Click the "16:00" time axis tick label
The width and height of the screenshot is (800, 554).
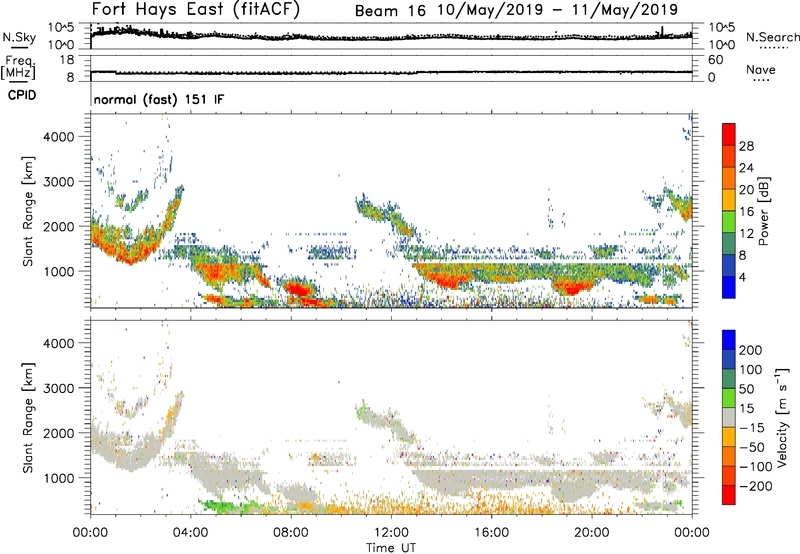491,533
